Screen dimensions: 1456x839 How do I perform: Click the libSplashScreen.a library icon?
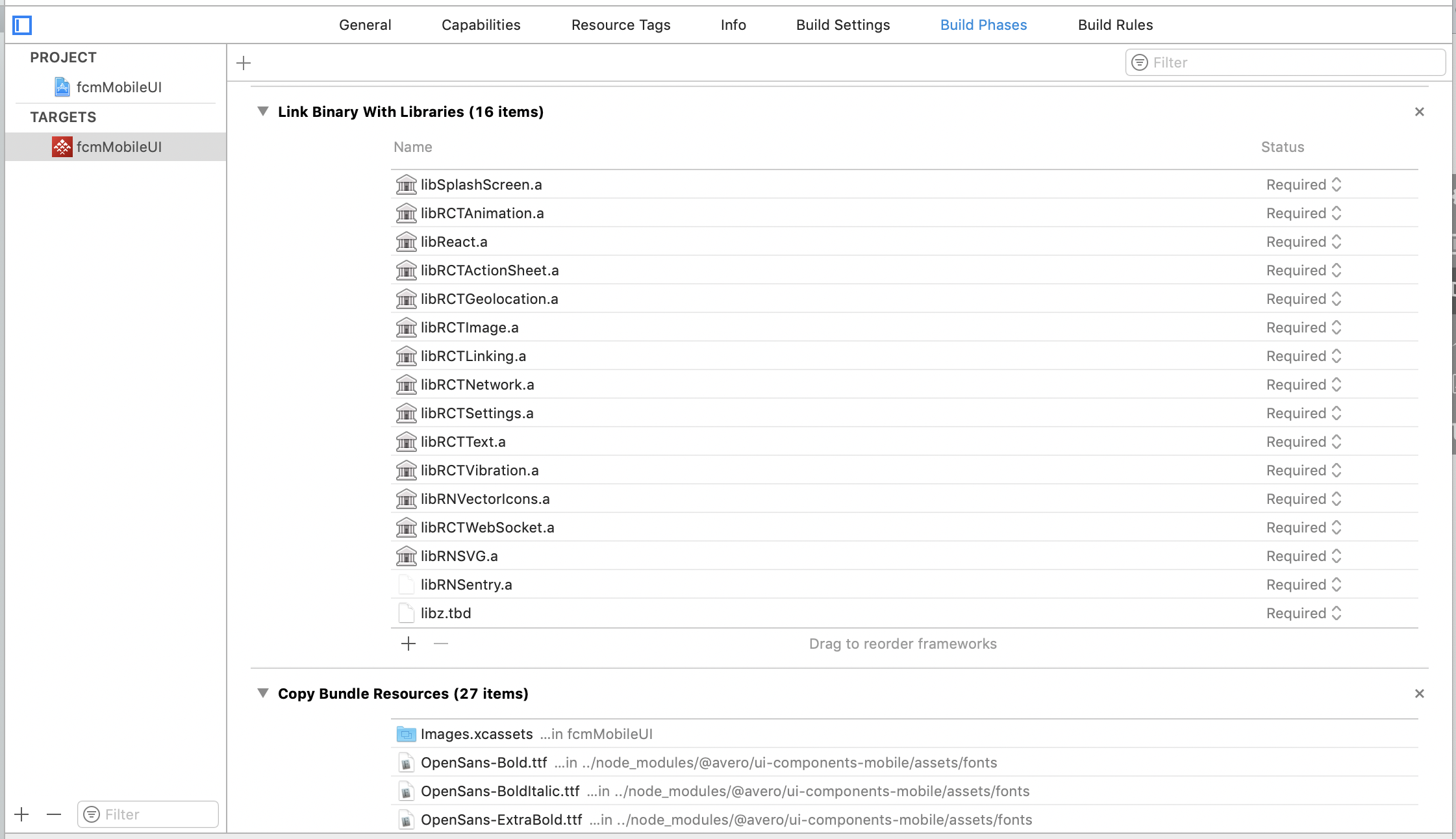click(407, 184)
